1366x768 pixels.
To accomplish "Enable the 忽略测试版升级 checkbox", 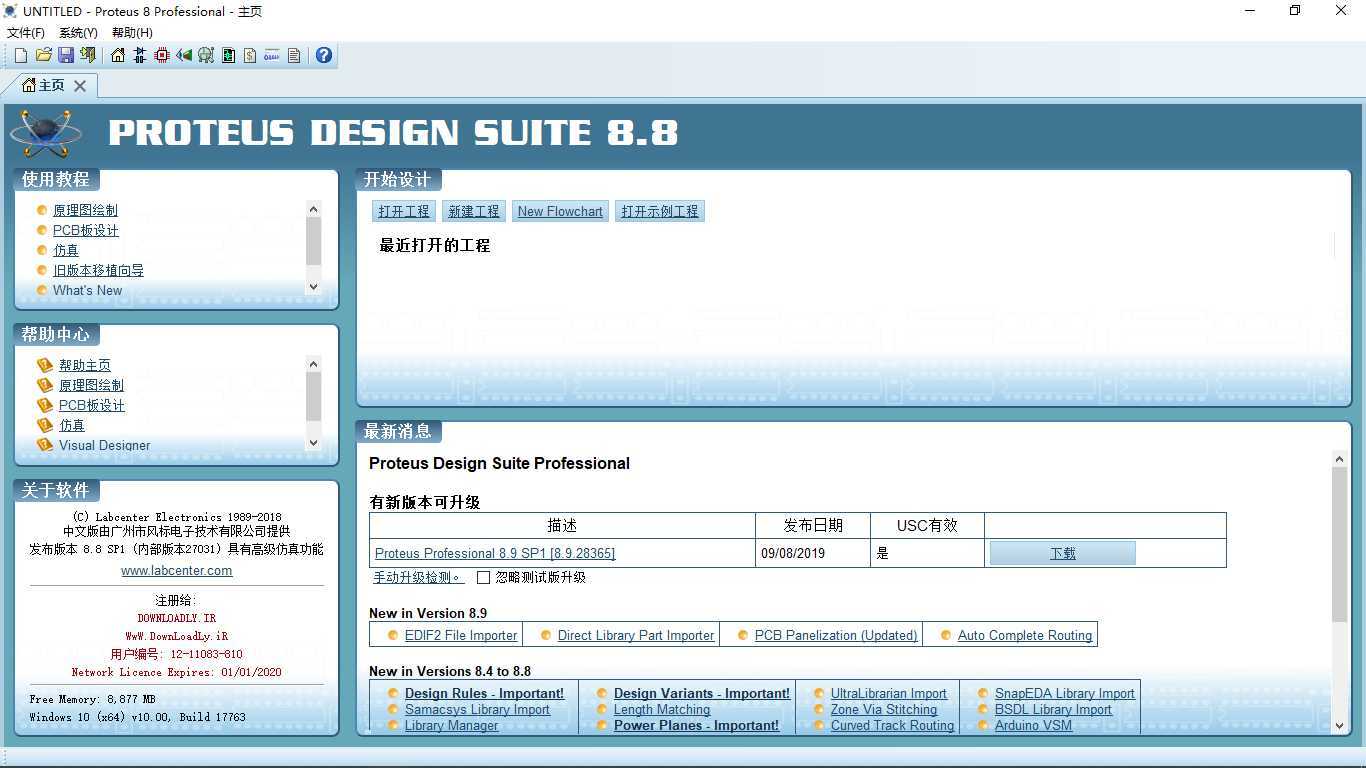I will pyautogui.click(x=484, y=577).
